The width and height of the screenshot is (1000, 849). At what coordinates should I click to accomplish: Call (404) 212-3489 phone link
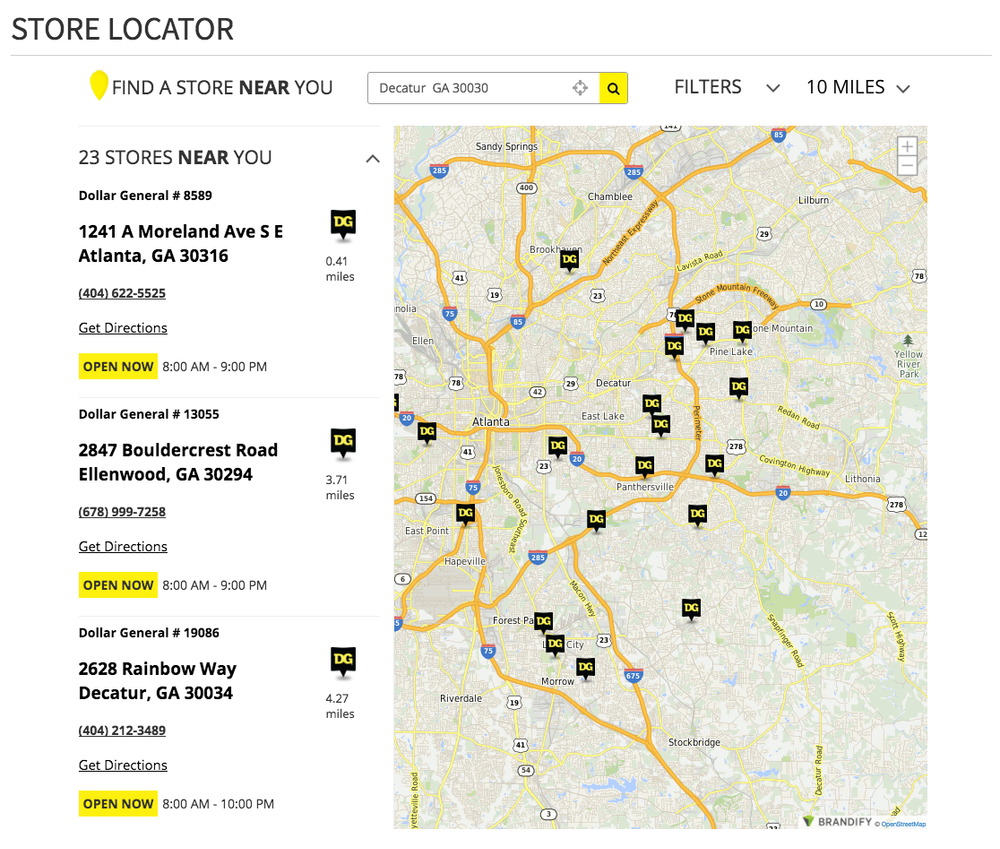pyautogui.click(x=122, y=731)
